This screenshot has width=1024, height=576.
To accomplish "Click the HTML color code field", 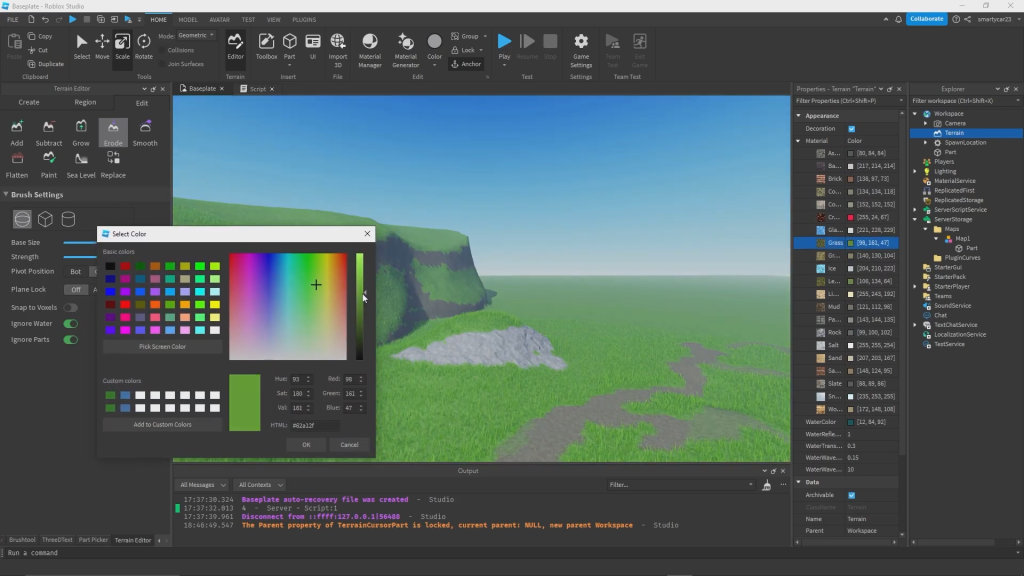I will [x=315, y=425].
